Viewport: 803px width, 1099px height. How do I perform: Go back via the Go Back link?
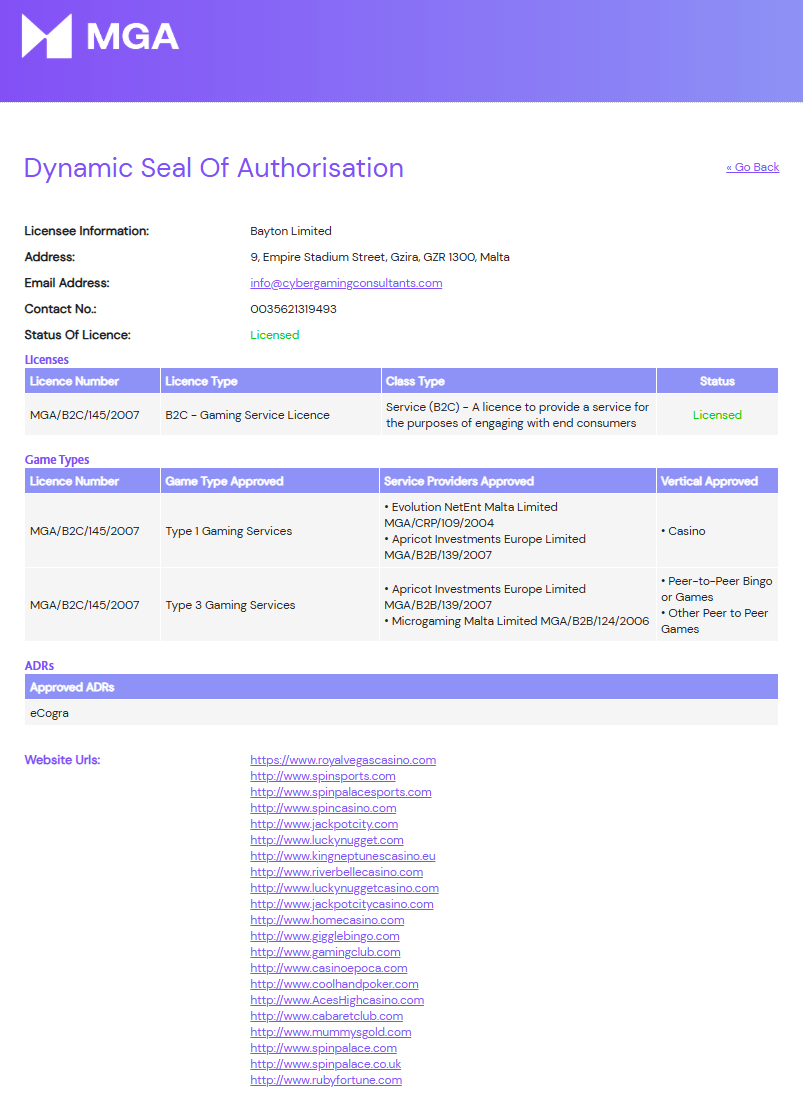(753, 167)
